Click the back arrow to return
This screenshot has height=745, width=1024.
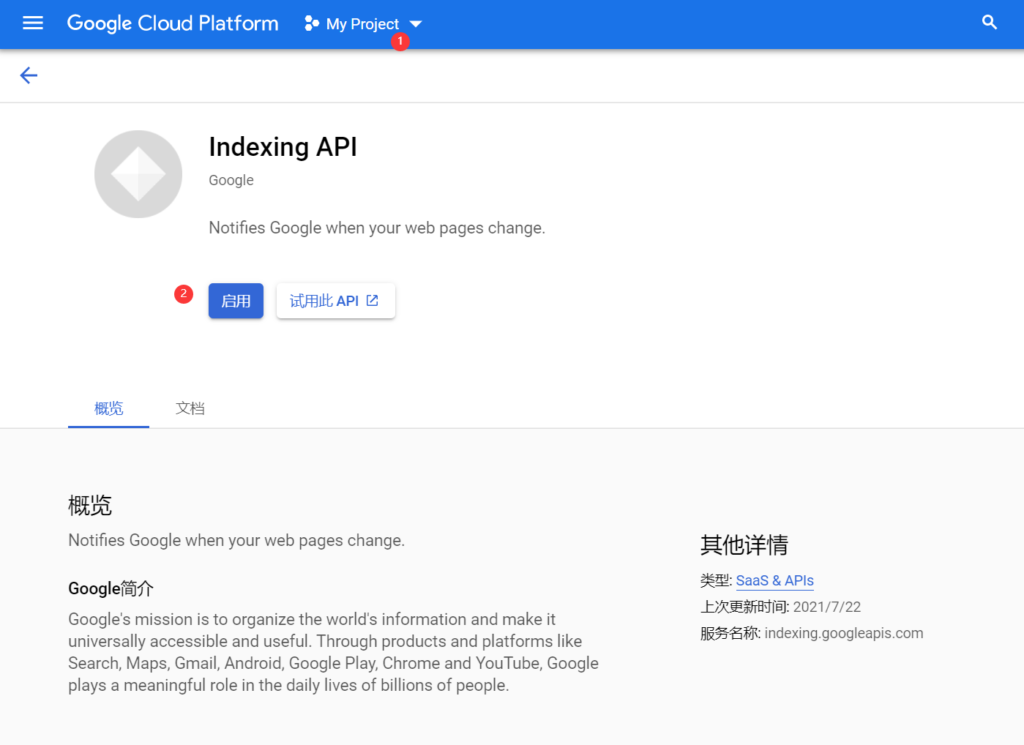coord(28,75)
